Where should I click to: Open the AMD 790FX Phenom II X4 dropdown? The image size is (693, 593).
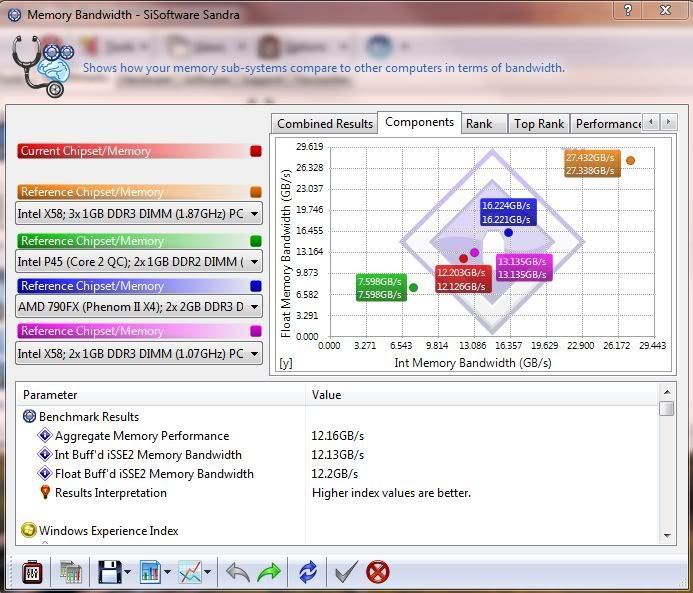click(x=139, y=307)
